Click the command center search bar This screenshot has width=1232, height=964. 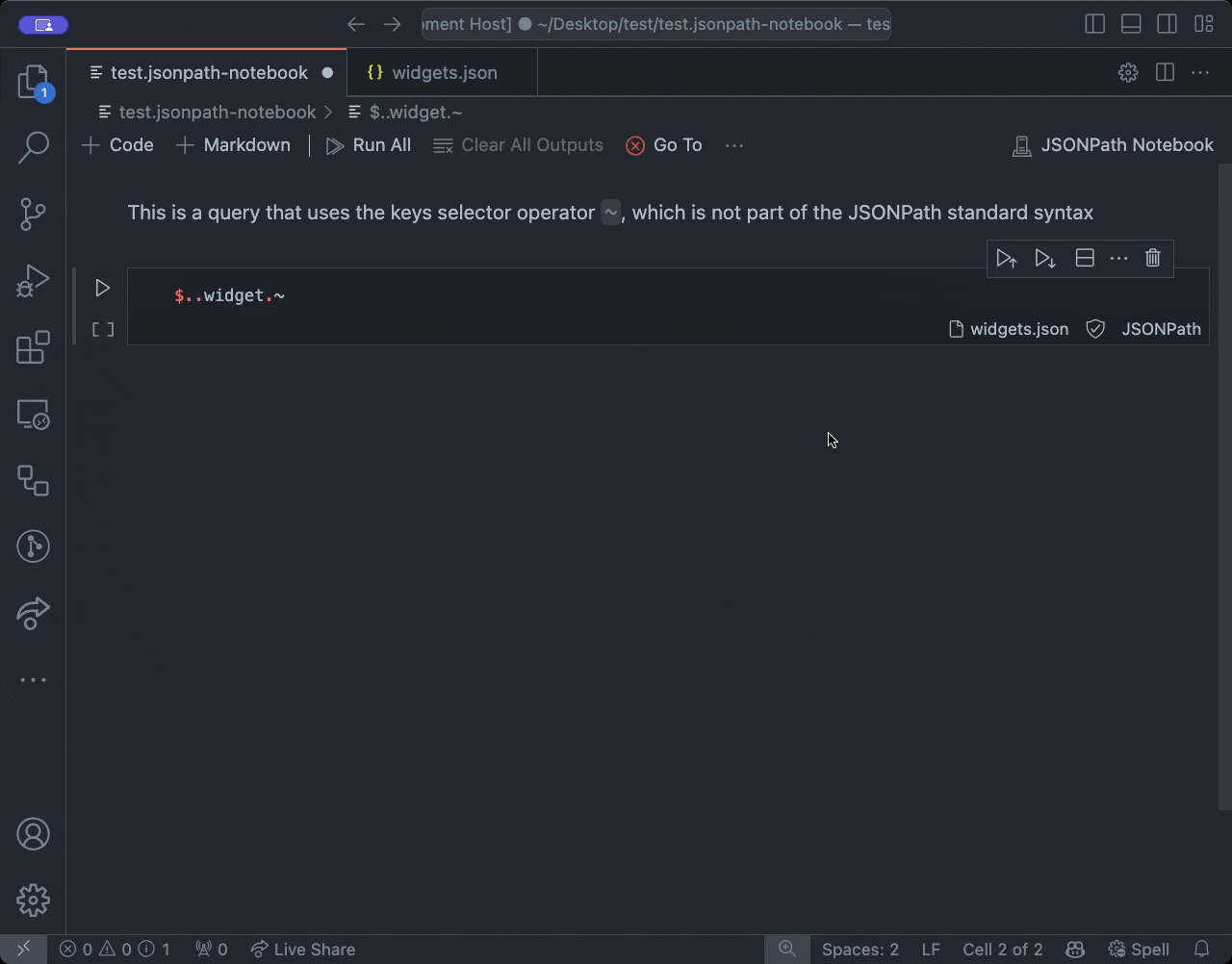pos(656,24)
